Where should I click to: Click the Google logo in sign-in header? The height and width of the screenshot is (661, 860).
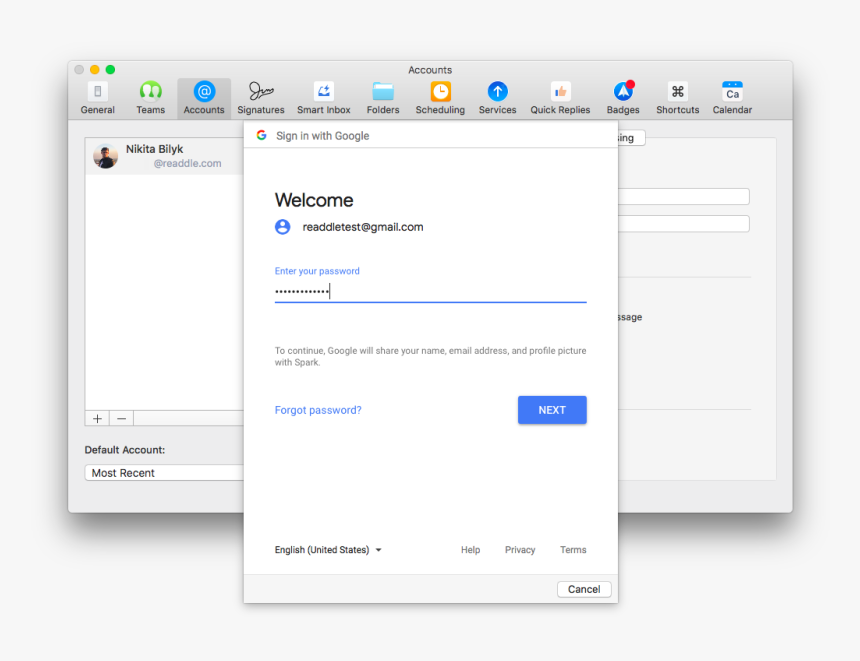(x=262, y=135)
